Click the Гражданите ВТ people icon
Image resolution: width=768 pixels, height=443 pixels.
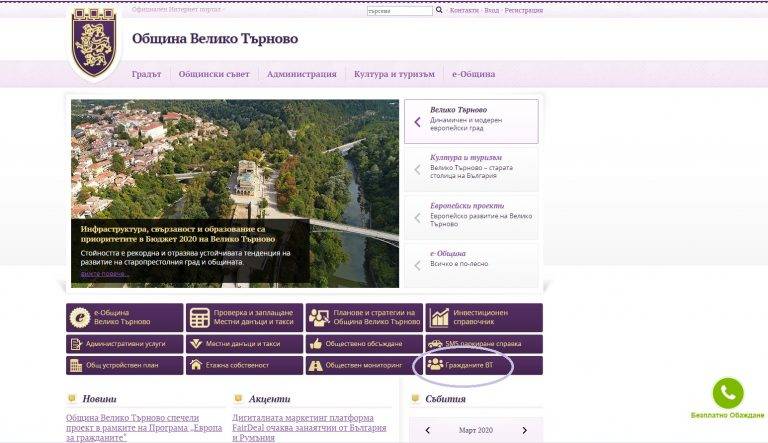click(x=435, y=365)
